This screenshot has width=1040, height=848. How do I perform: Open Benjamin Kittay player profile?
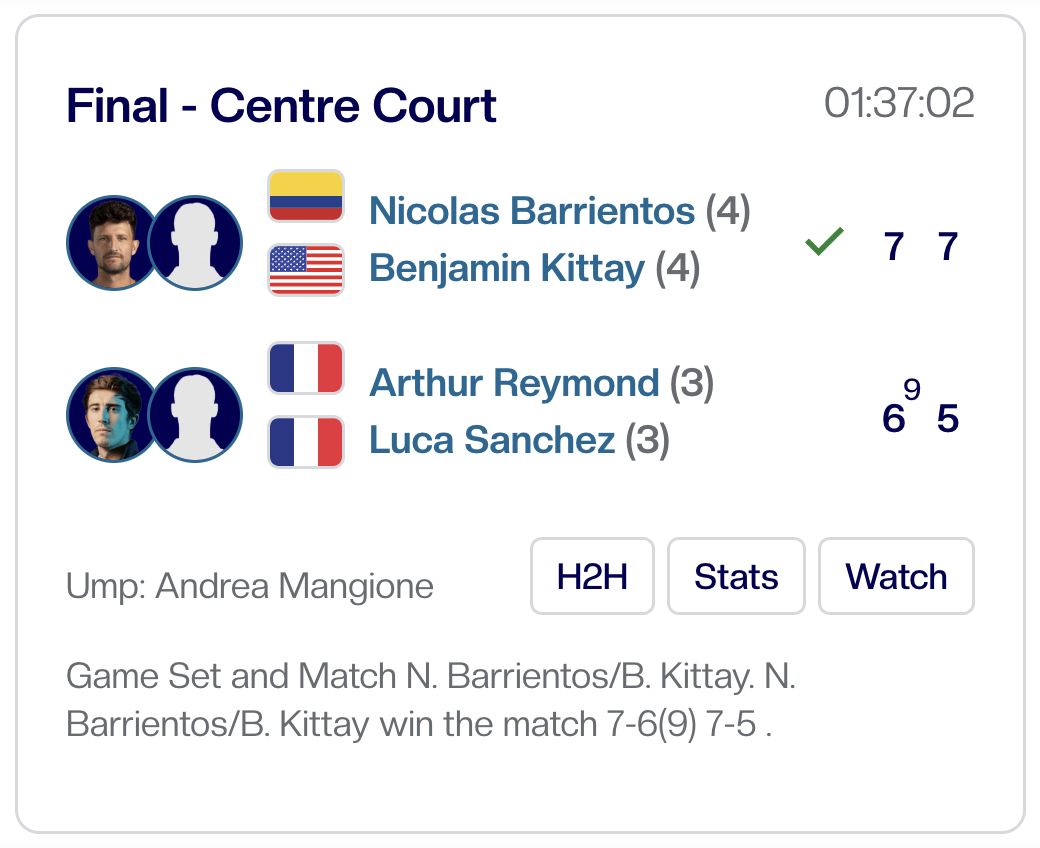pyautogui.click(x=507, y=268)
